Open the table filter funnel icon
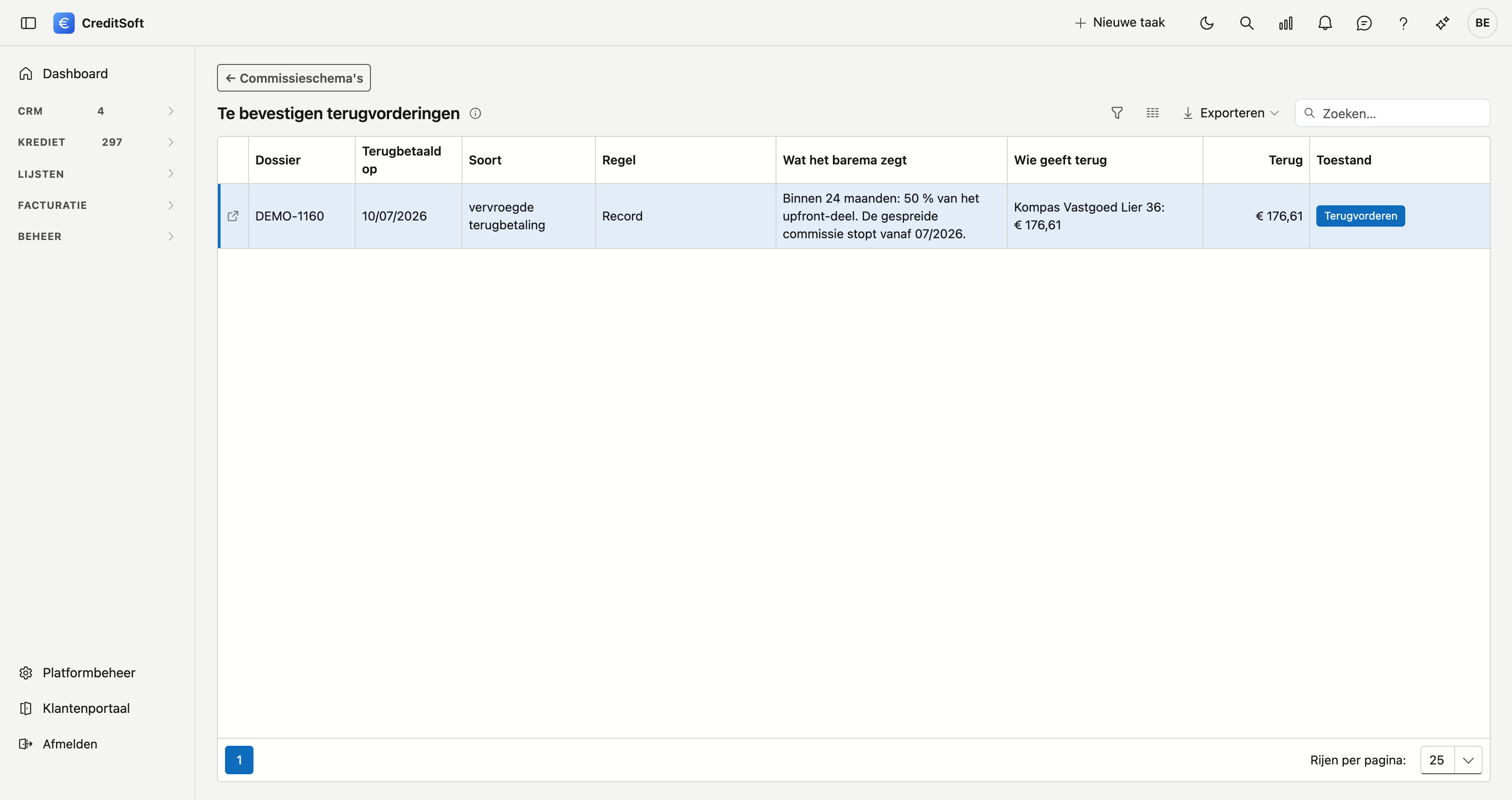This screenshot has width=1512, height=800. [x=1117, y=112]
